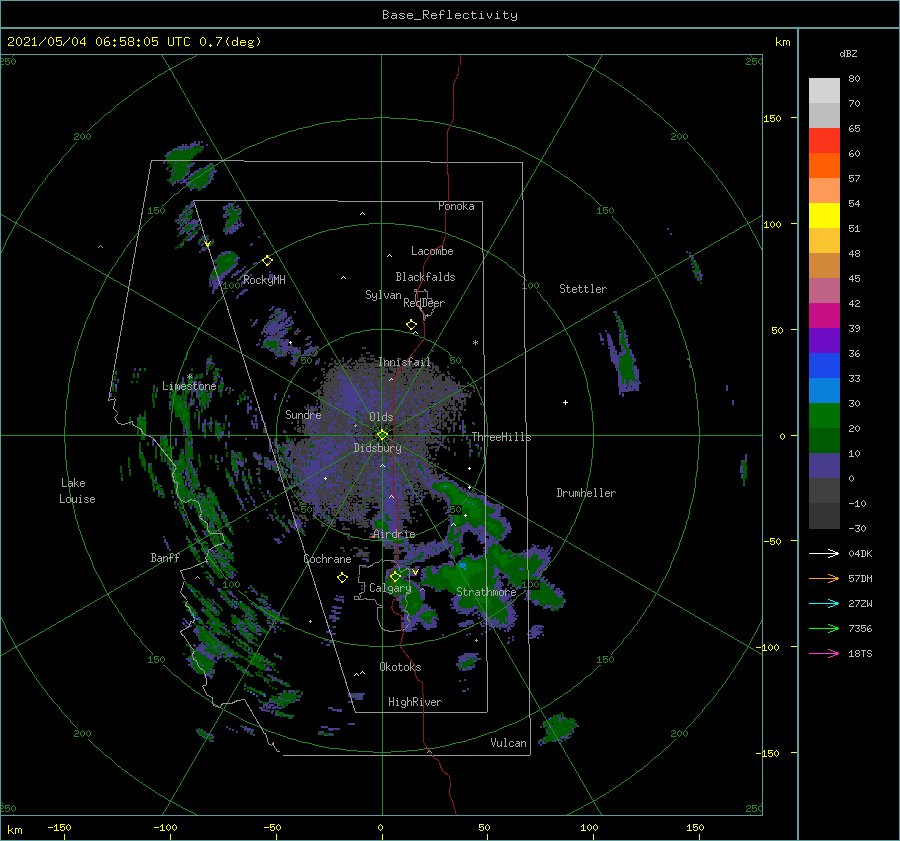Click the Blackfalds city label
The height and width of the screenshot is (841, 900).
pyautogui.click(x=425, y=277)
